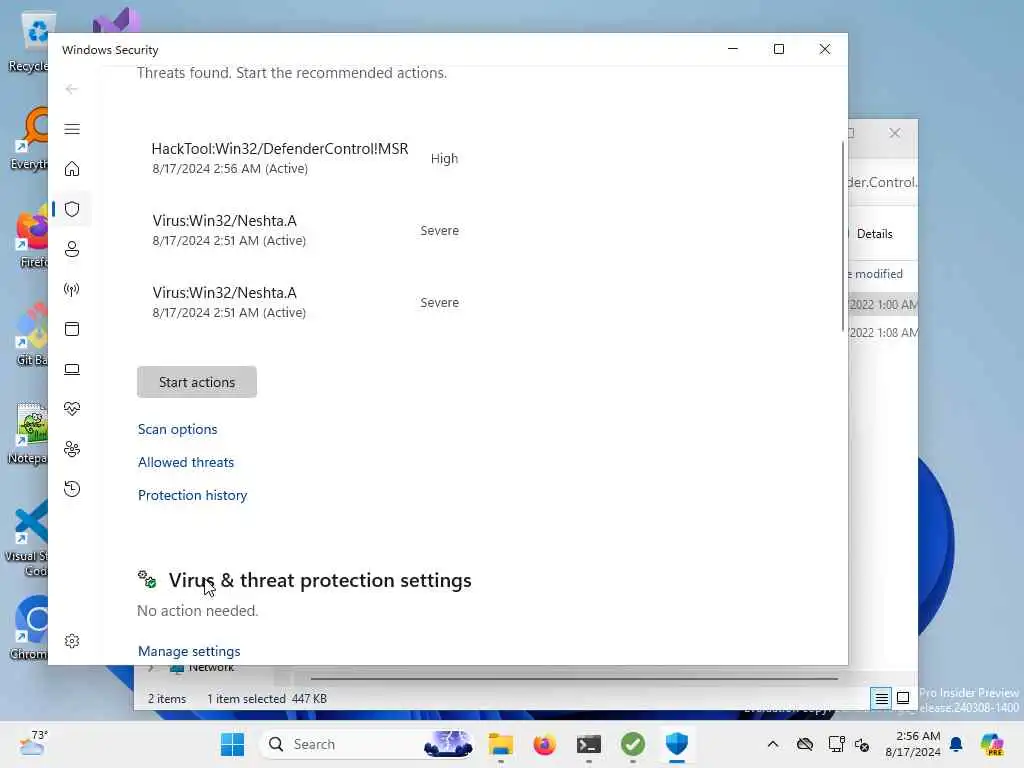Show hidden system tray icons chevron
Viewport: 1024px width, 768px height.
click(773, 744)
